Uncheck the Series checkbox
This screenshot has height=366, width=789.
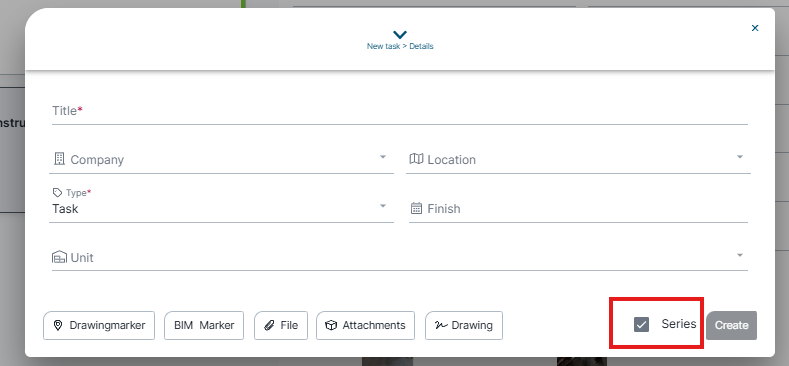pos(642,325)
